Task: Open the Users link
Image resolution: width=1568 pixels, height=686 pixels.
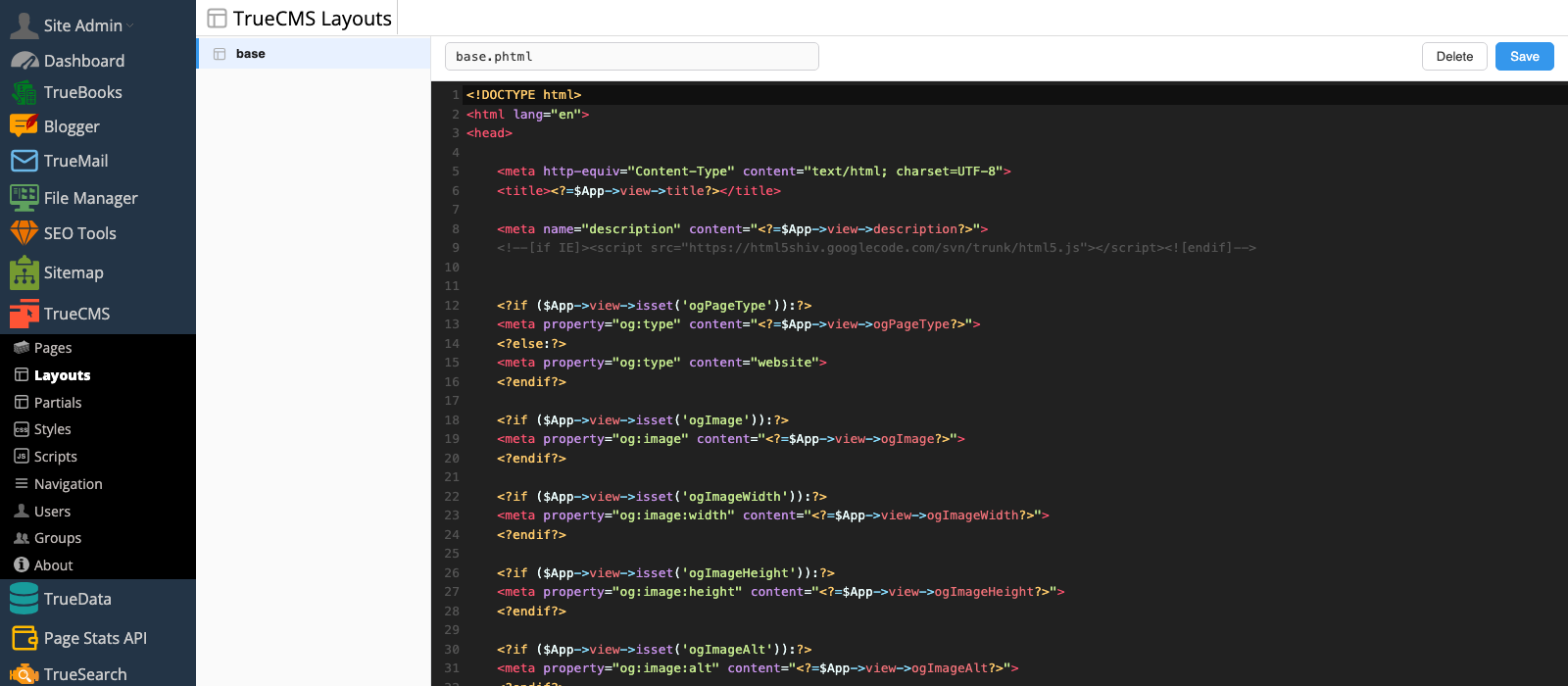Action: coord(53,512)
